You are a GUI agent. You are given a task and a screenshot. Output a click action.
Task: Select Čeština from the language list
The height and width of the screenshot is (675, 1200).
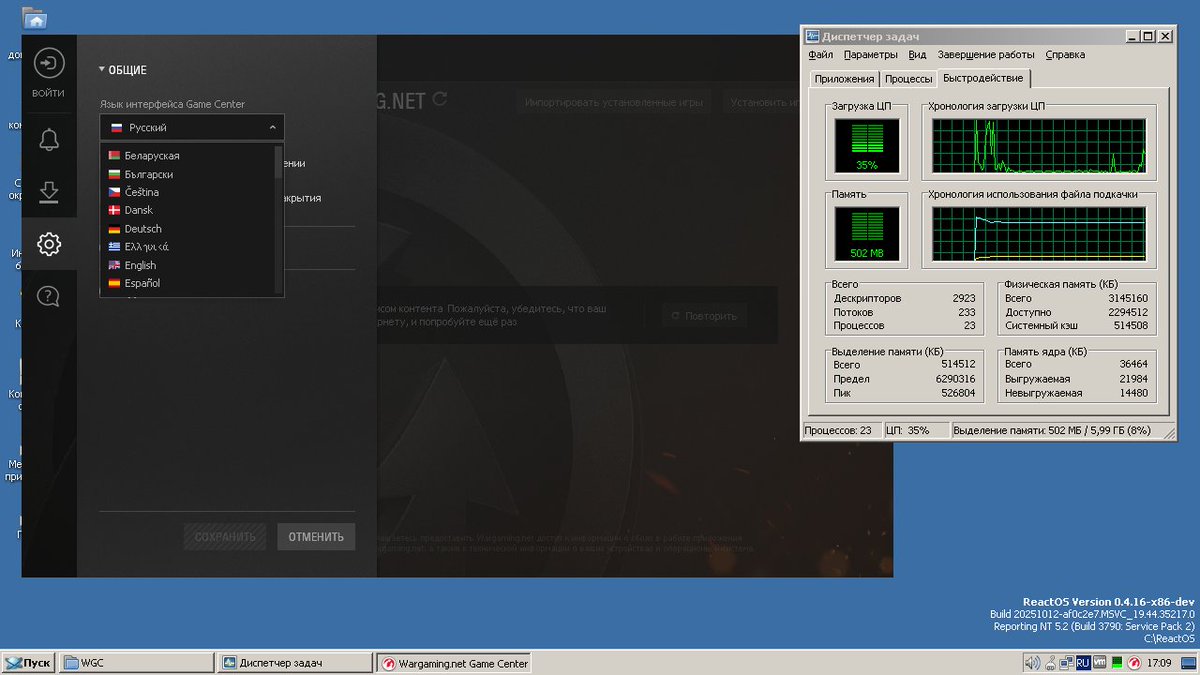(x=188, y=192)
